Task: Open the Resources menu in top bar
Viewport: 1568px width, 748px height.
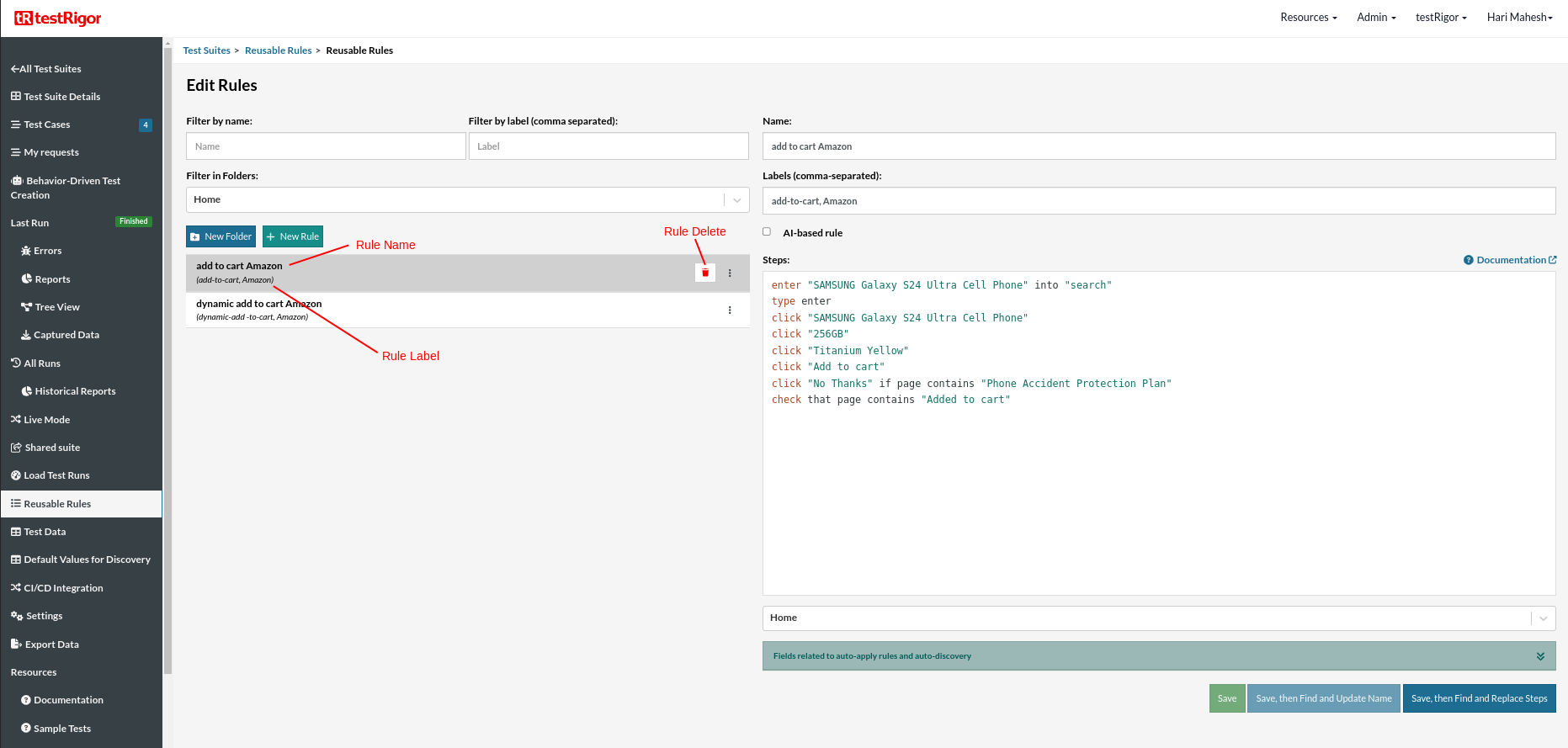Action: point(1308,18)
